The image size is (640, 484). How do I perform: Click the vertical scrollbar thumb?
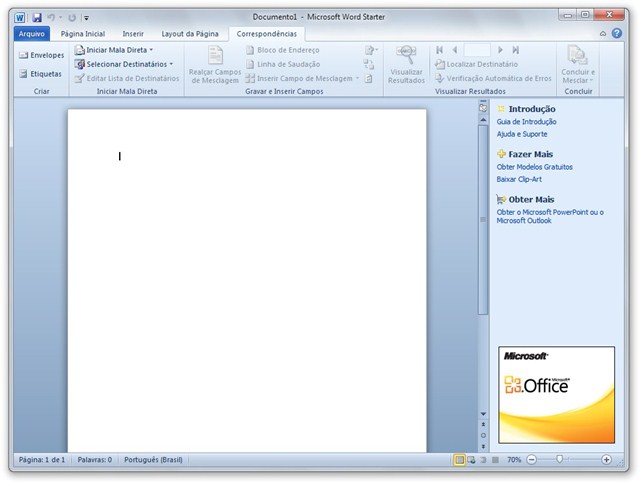click(483, 220)
